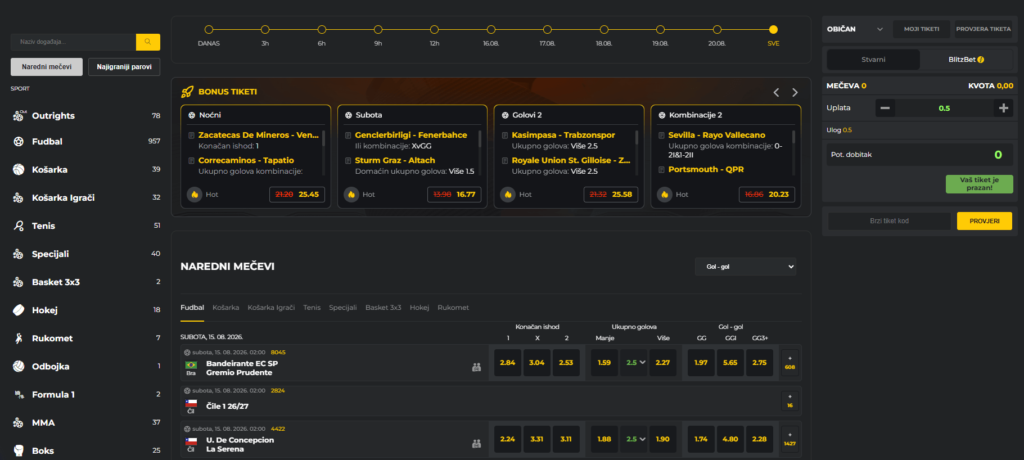1024x460 pixels.
Task: Show previous bonus tickets arrow
Action: coord(776,93)
